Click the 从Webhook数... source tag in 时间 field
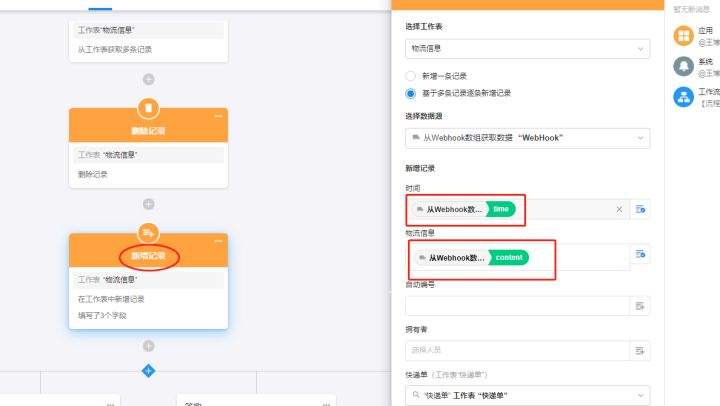Screen dimensions: 720x406 [450, 209]
